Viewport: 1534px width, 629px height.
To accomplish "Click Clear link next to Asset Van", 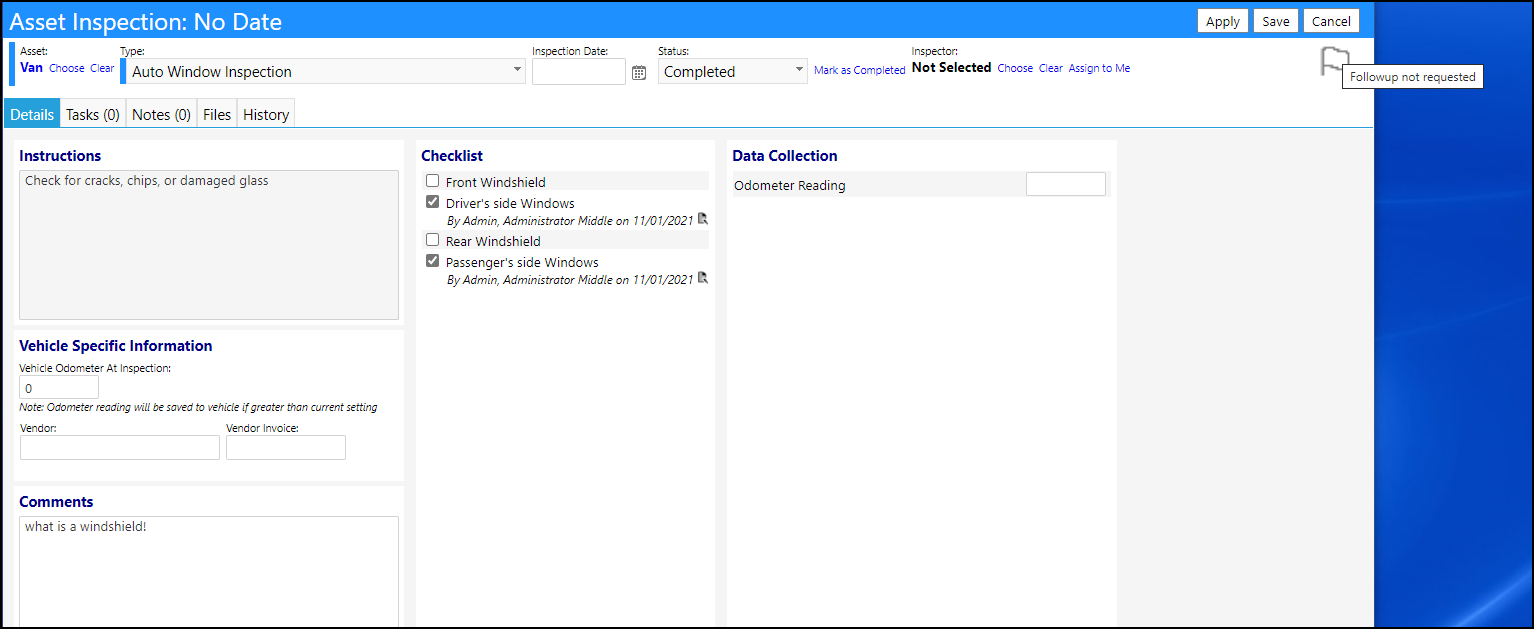I will (102, 68).
